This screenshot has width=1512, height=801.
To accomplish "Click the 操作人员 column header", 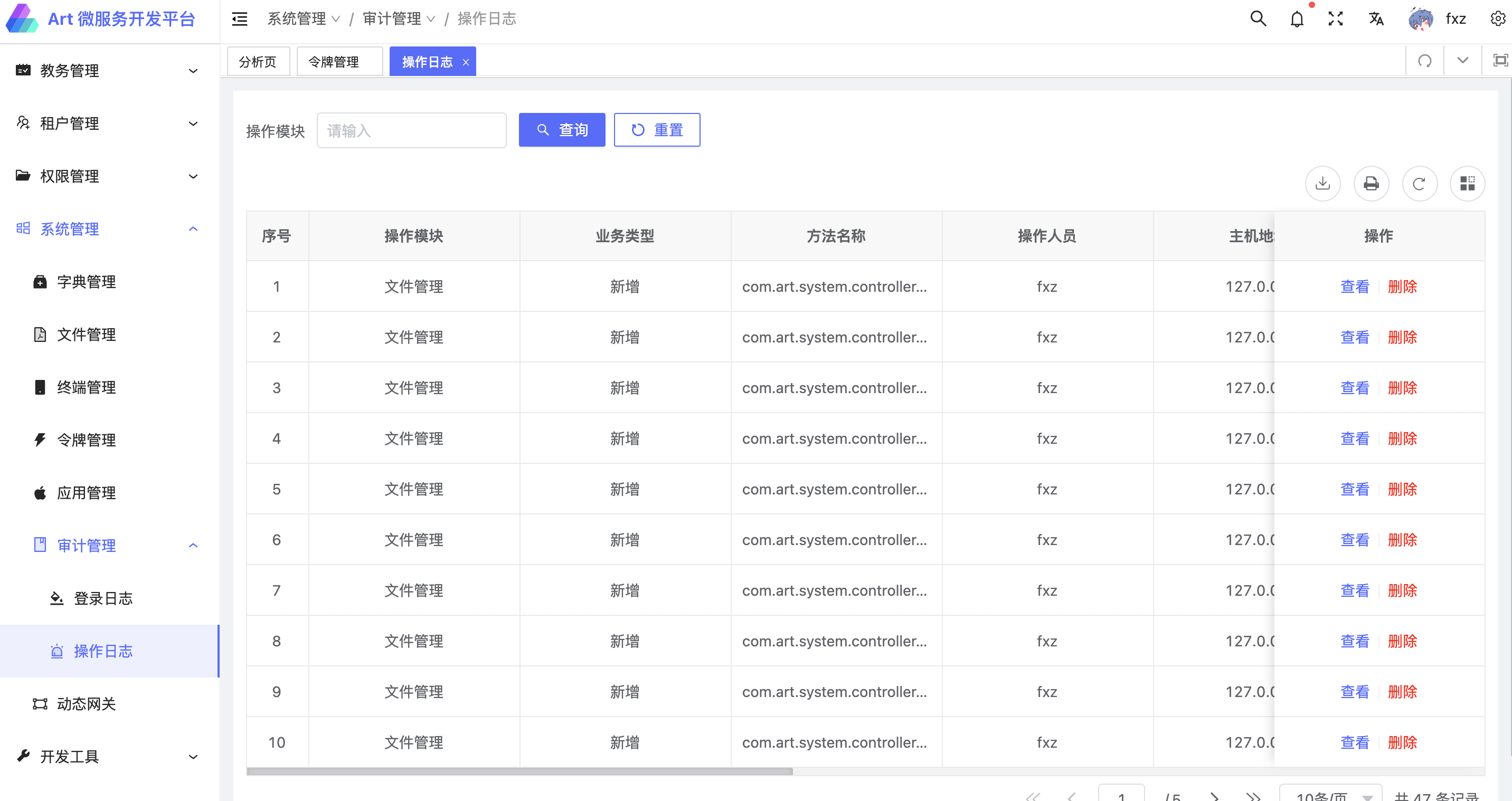I will [1047, 236].
